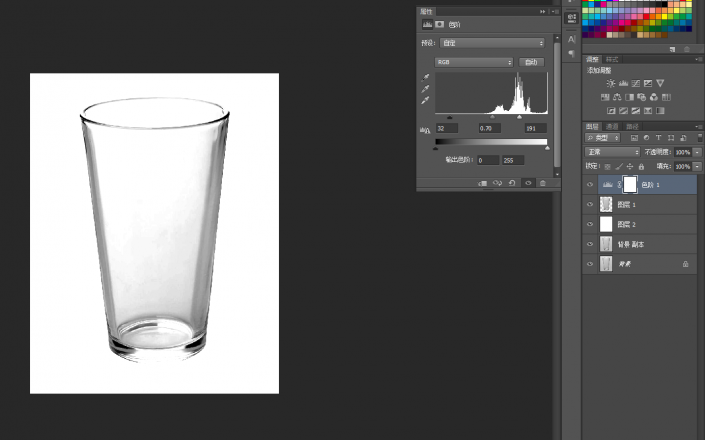Filter layers by type layers icon
Viewport: 705px width, 440px height.
[659, 138]
